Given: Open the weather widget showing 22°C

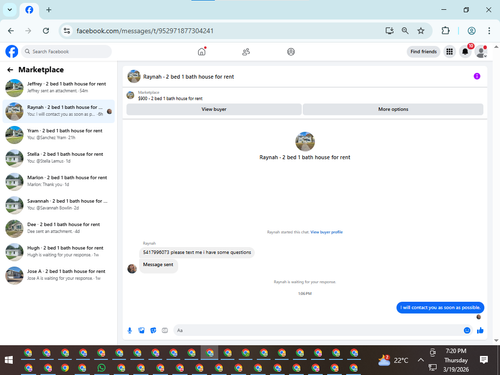Looking at the screenshot, I should [393, 360].
